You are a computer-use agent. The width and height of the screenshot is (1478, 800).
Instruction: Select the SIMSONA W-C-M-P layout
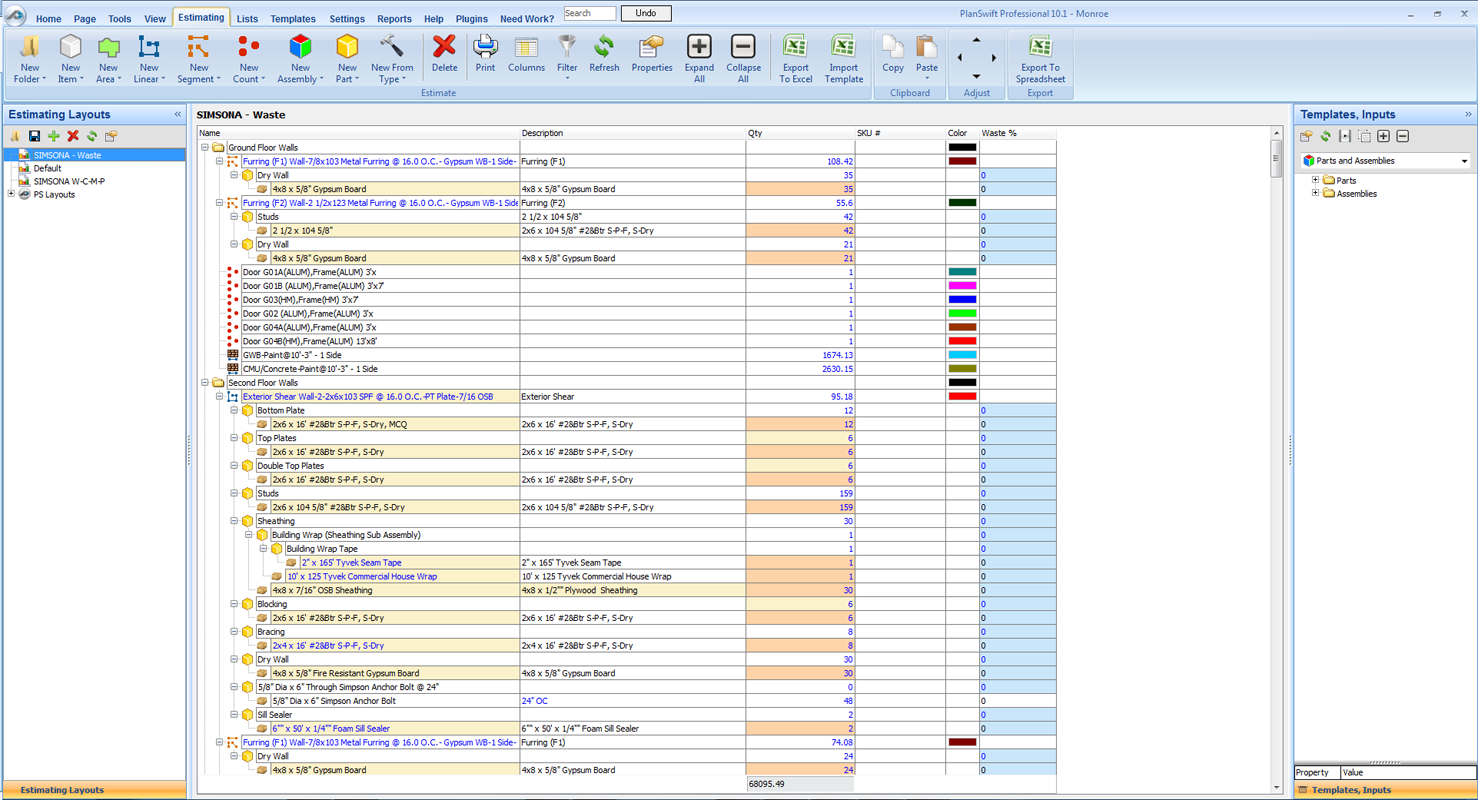tap(69, 181)
